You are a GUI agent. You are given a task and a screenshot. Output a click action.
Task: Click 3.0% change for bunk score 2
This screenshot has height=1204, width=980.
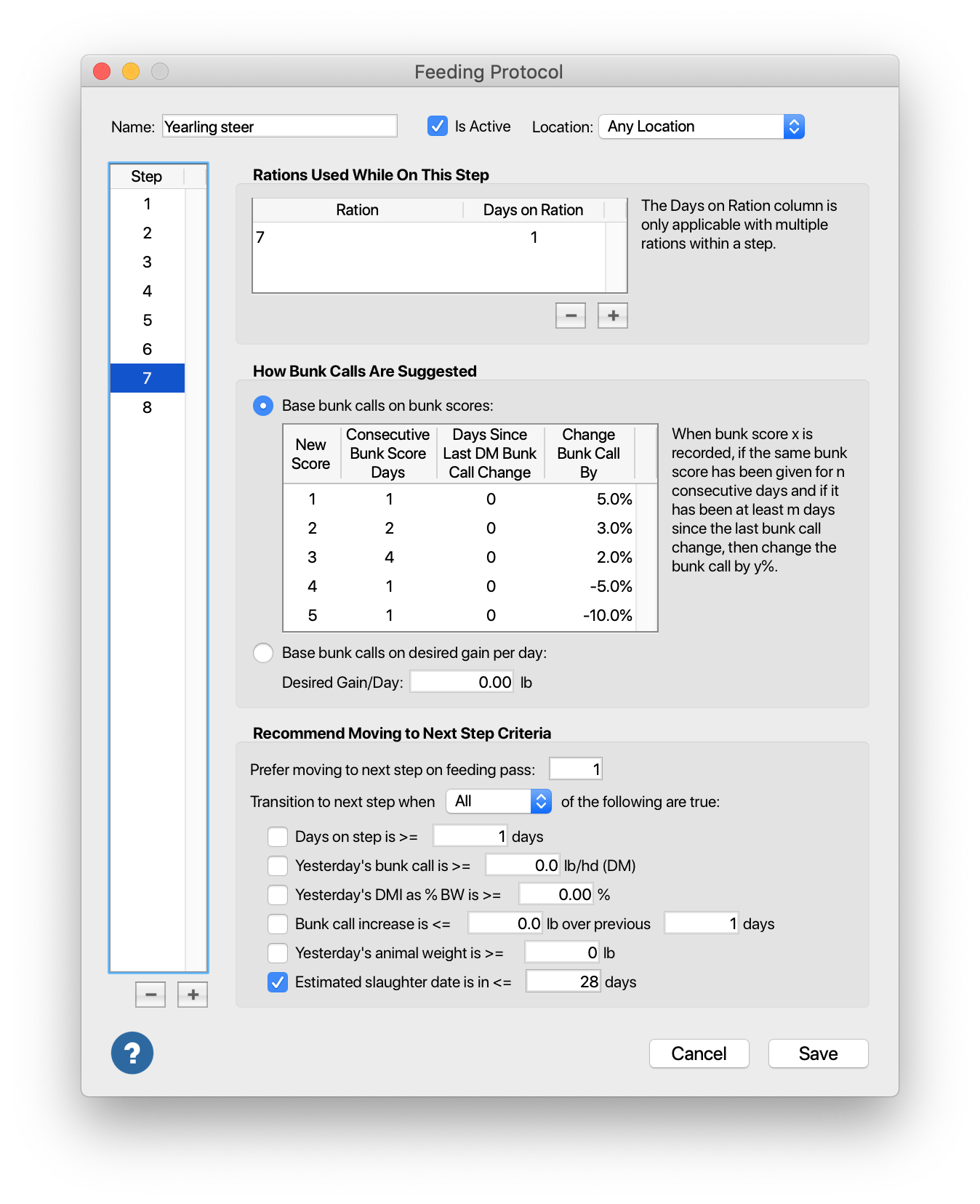(x=614, y=528)
